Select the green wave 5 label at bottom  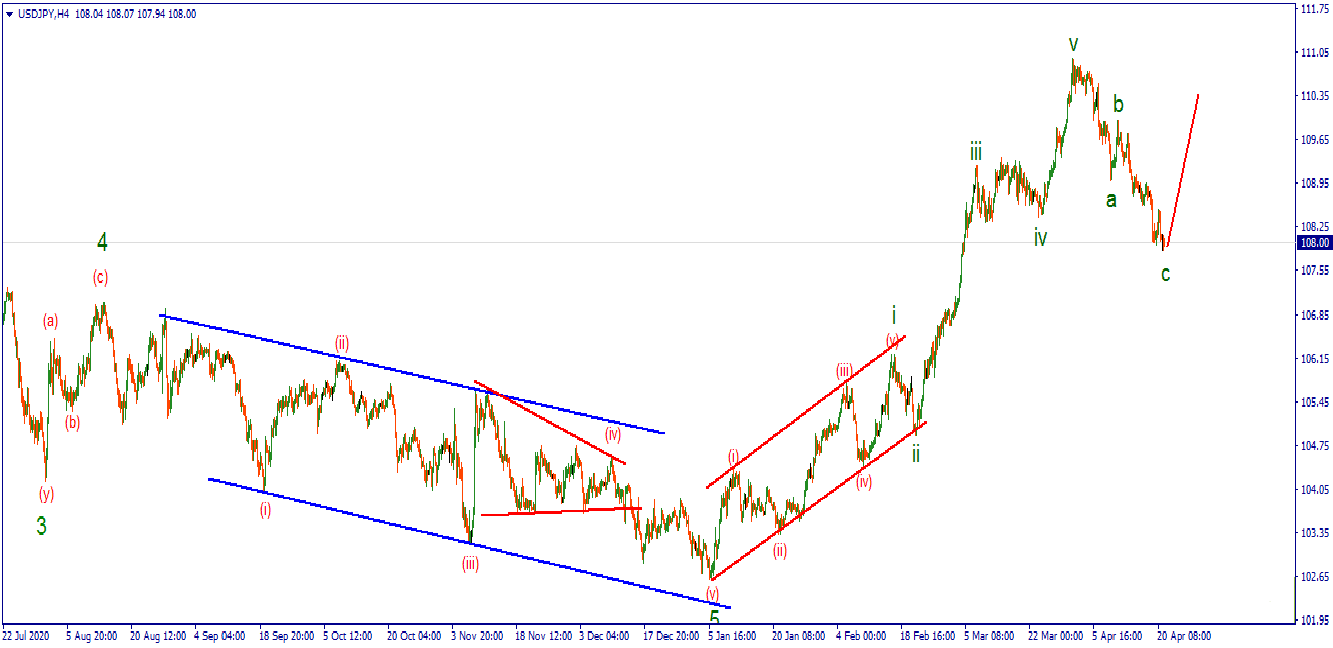tap(714, 619)
